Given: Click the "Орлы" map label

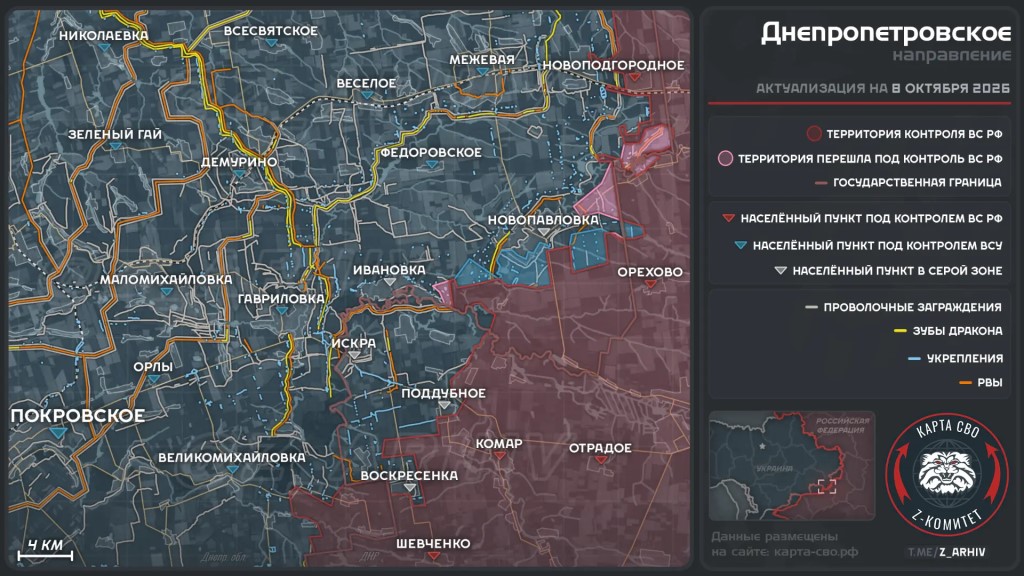Looking at the screenshot, I should pyautogui.click(x=153, y=367).
